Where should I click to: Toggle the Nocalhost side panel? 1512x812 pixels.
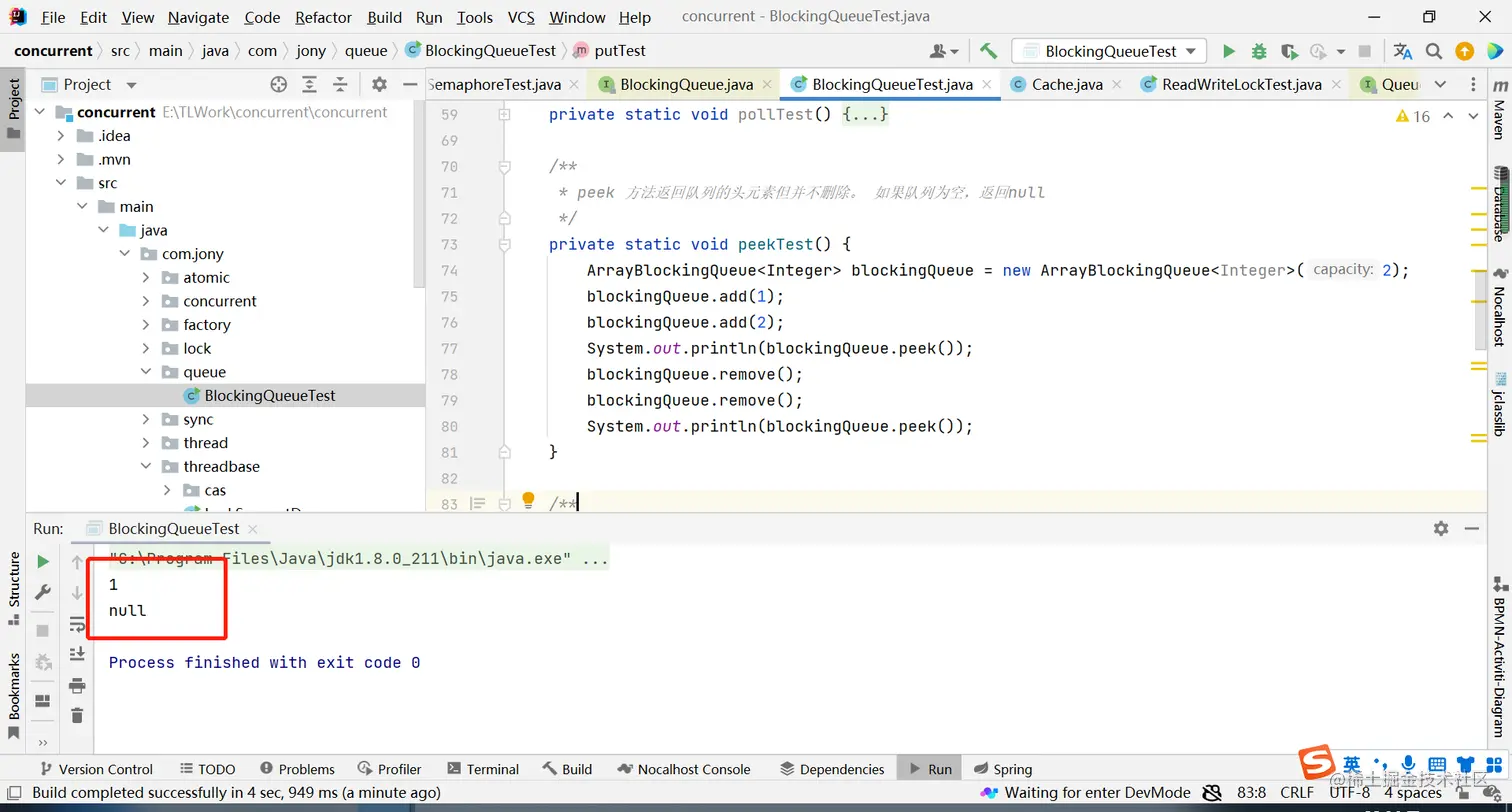[x=1499, y=307]
